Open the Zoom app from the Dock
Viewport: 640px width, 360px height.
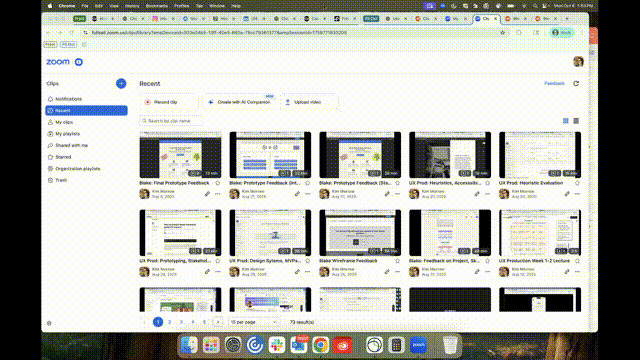click(418, 345)
